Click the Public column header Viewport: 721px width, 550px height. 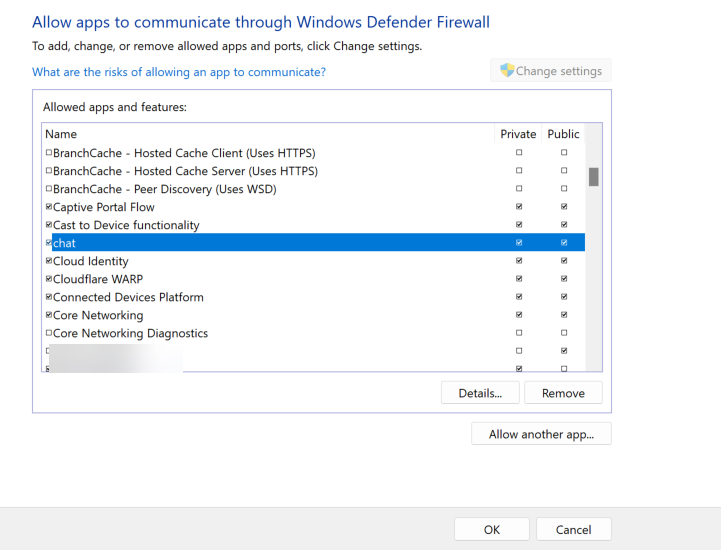point(563,134)
